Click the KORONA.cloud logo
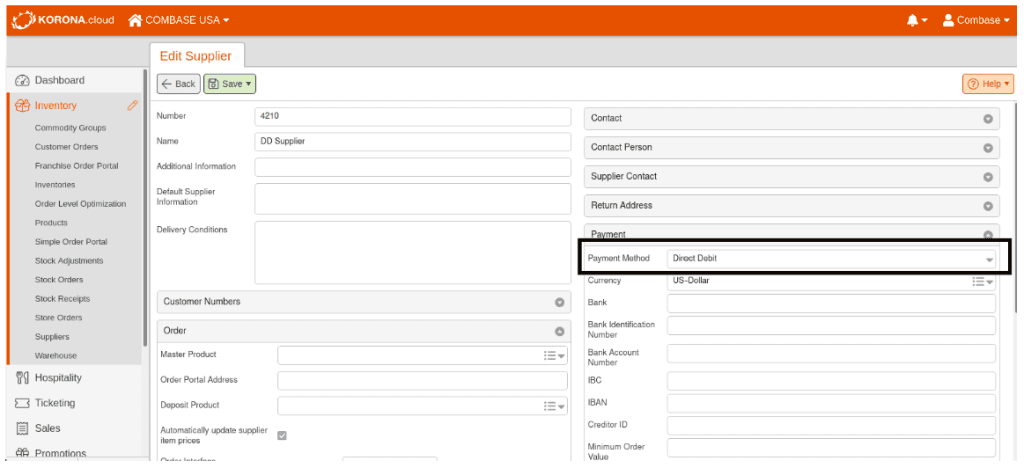 [x=63, y=20]
